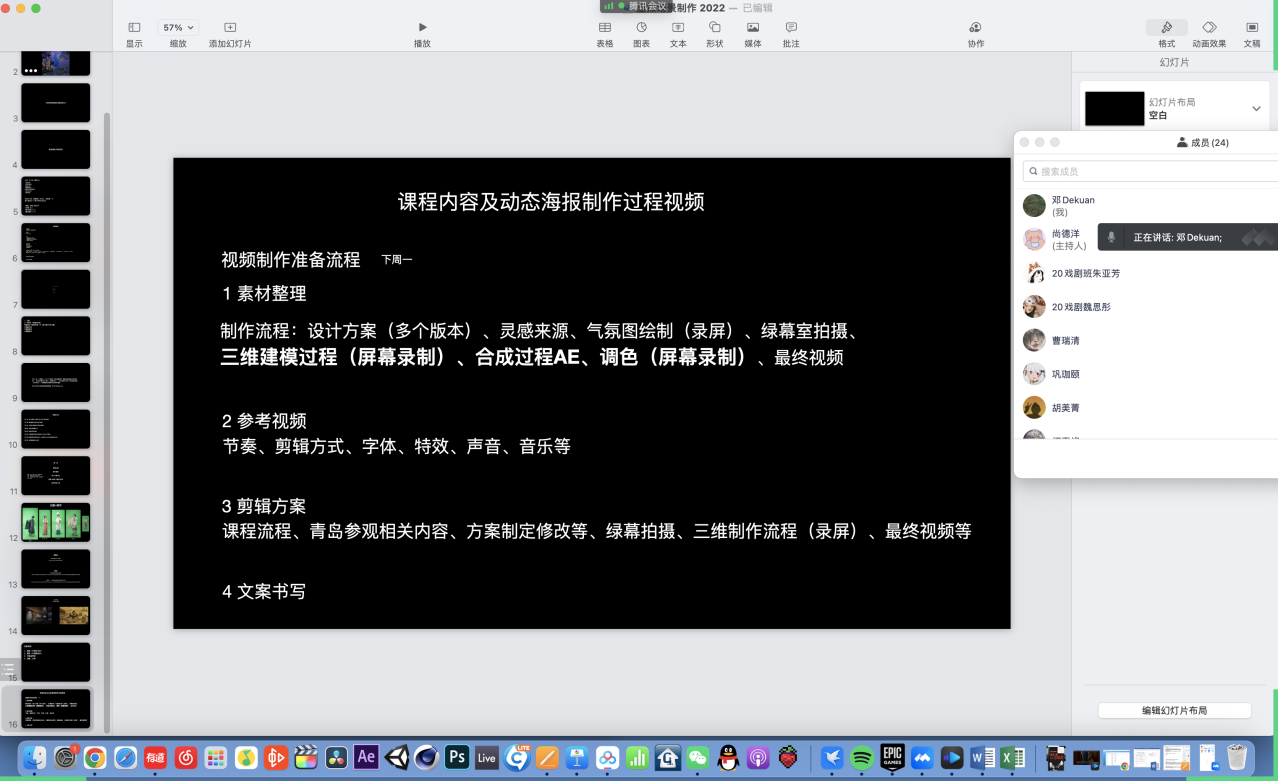Click the member search (搜索成员) field

pyautogui.click(x=1150, y=171)
